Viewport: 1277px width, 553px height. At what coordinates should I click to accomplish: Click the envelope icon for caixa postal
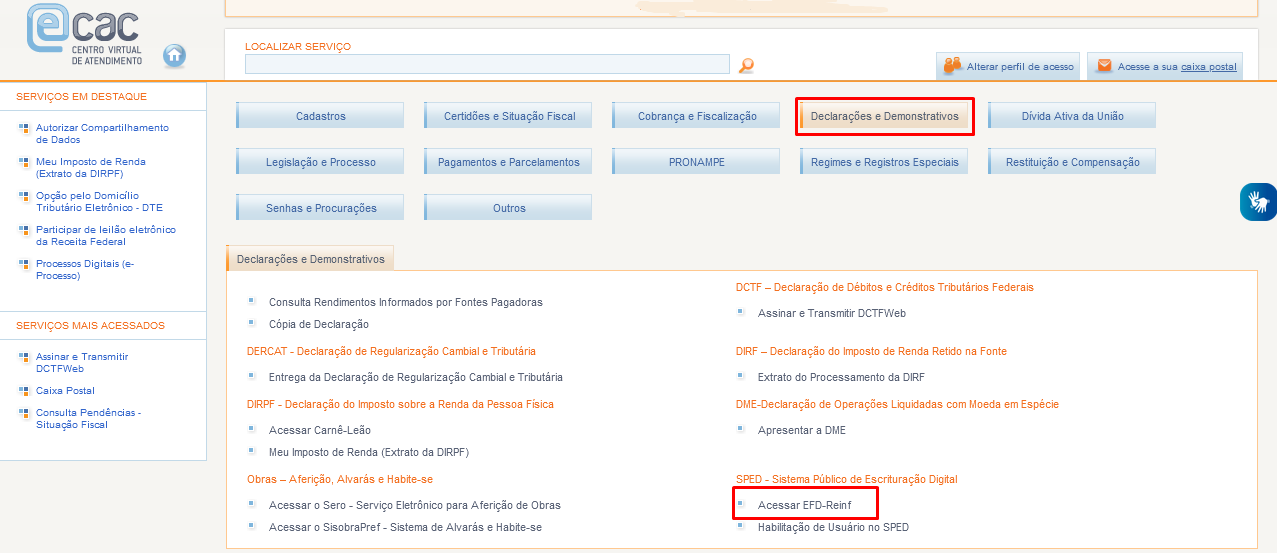click(x=1104, y=66)
